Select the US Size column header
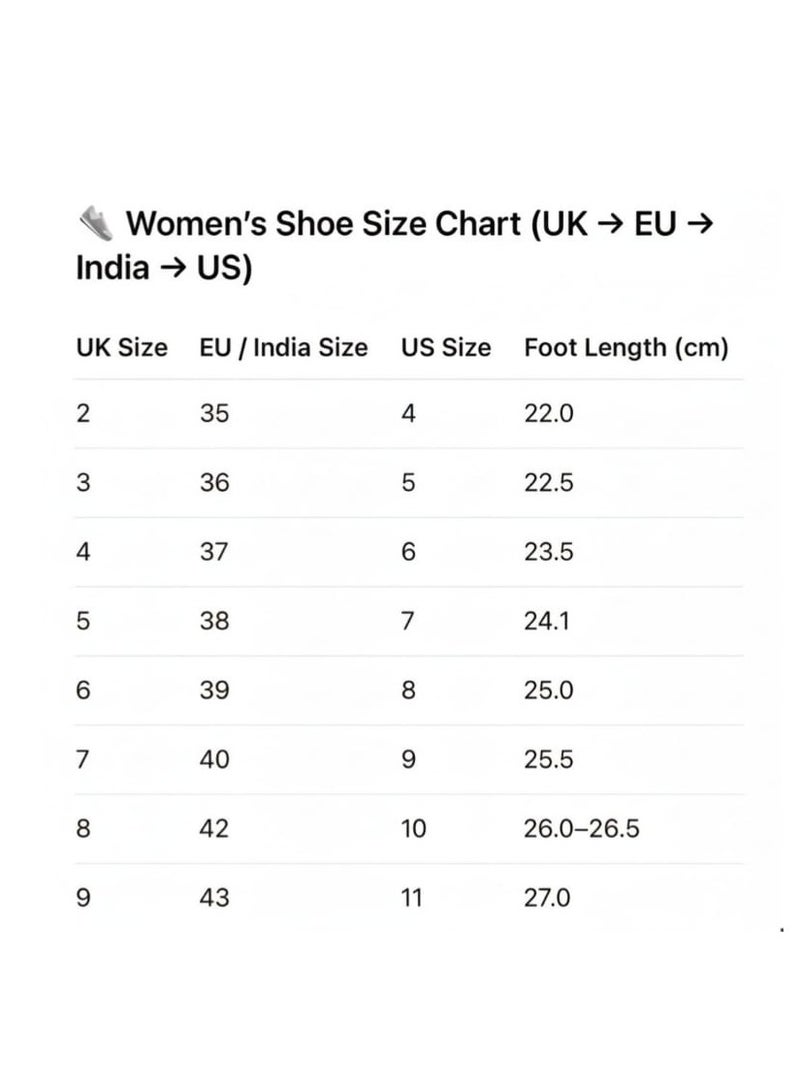Screen dimensions: 800x1092 tap(446, 347)
